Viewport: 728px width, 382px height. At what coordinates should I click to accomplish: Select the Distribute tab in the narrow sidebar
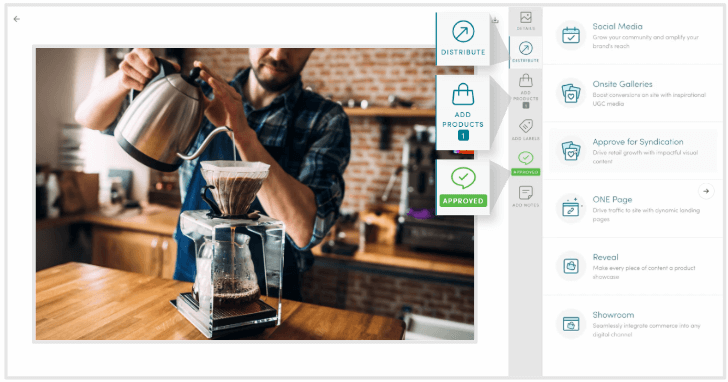(x=526, y=52)
